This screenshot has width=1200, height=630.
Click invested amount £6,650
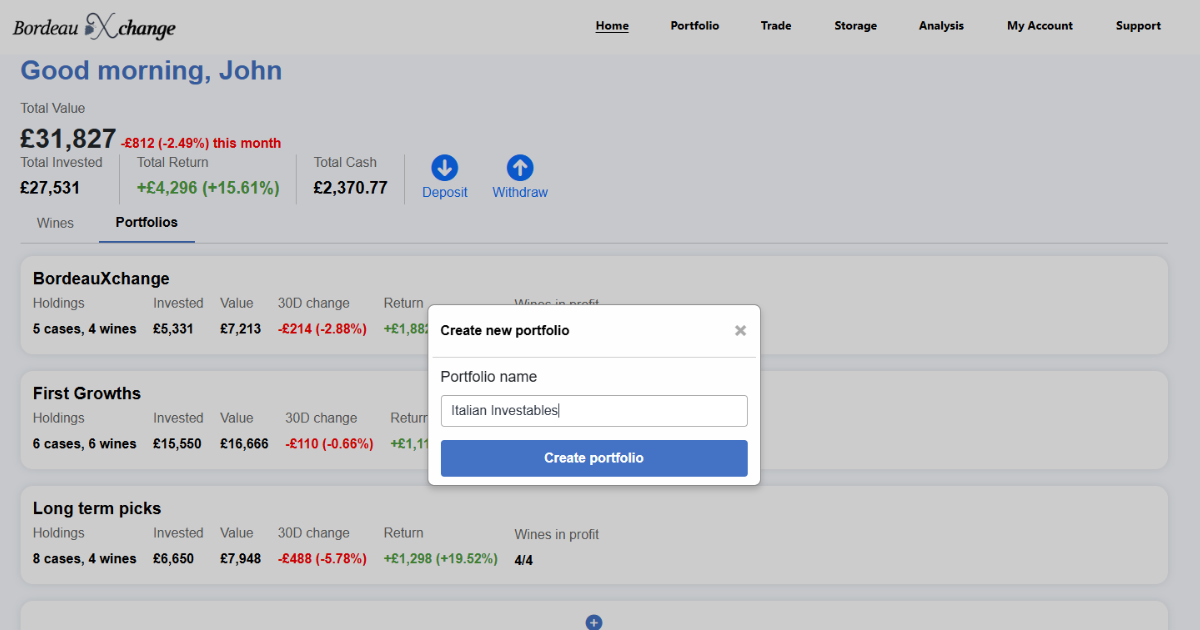(x=173, y=558)
